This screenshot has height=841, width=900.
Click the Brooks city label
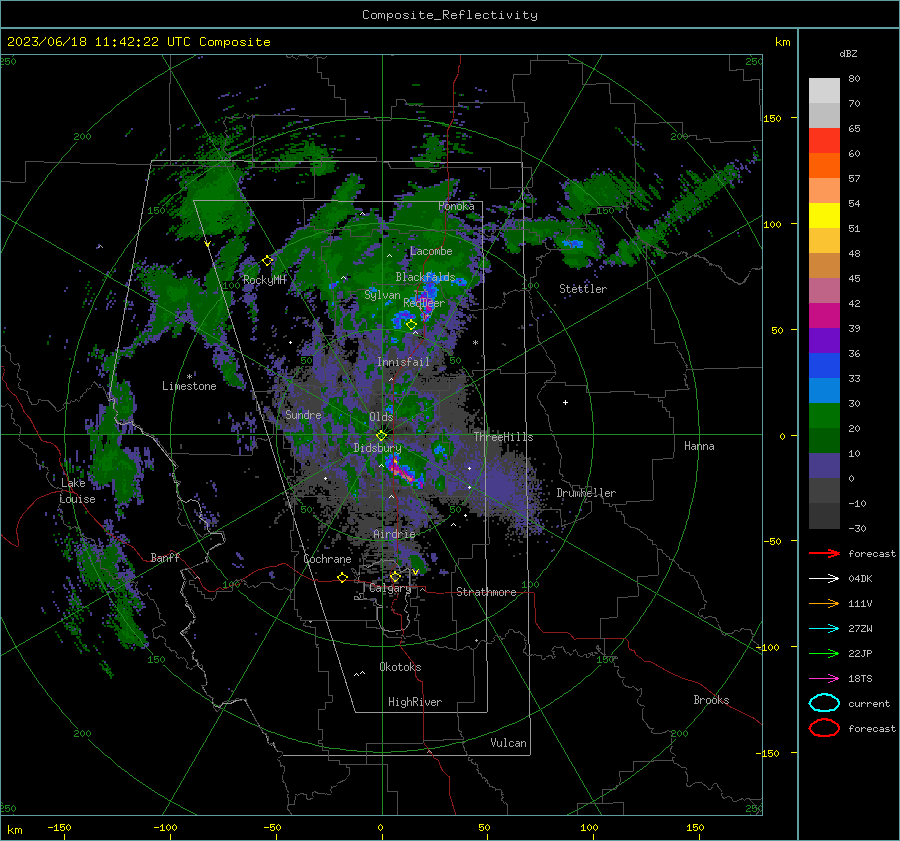(x=711, y=700)
